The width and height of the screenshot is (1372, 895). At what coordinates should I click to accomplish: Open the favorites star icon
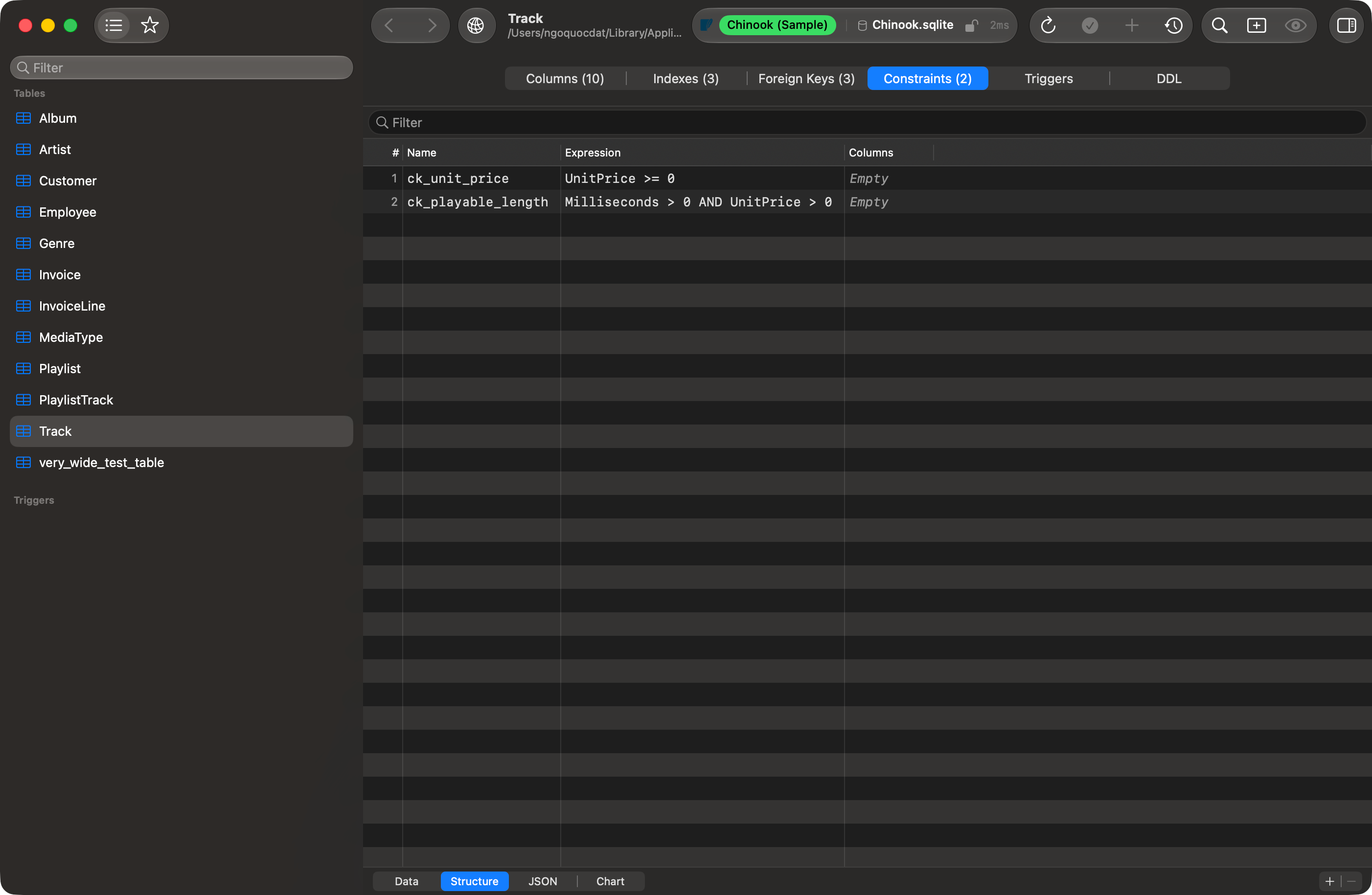150,25
